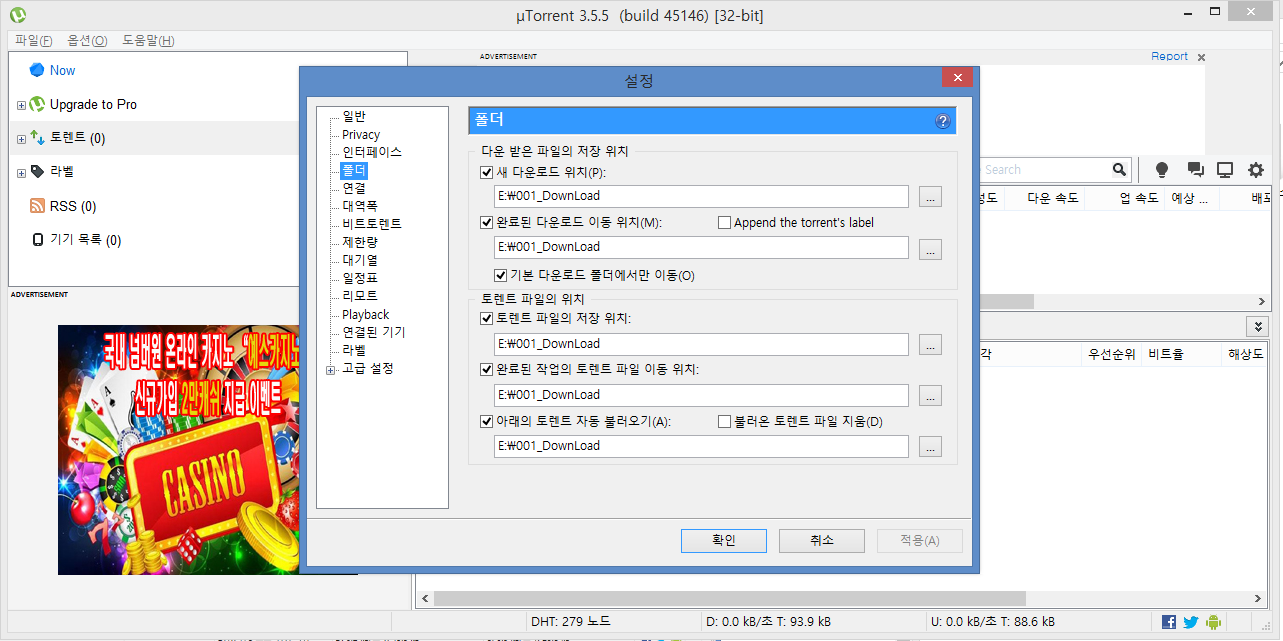Click the 라벨 tag icon
Screen dimensions: 1283x641
pos(37,172)
